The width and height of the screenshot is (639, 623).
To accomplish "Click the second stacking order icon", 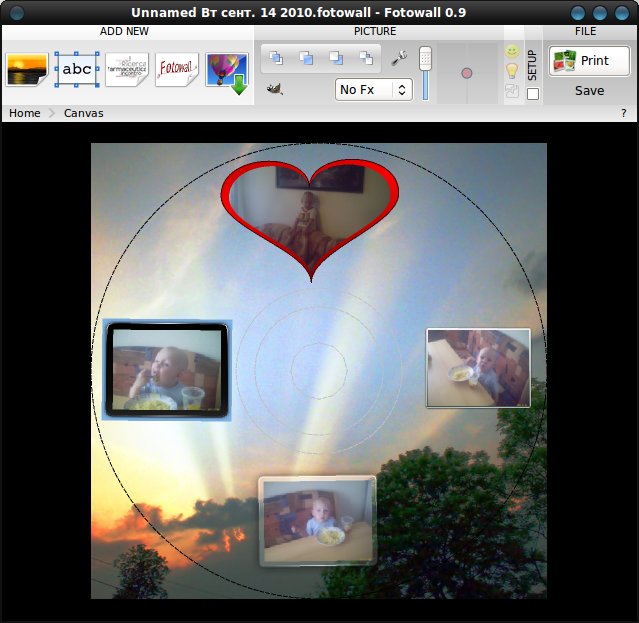I will 306,58.
